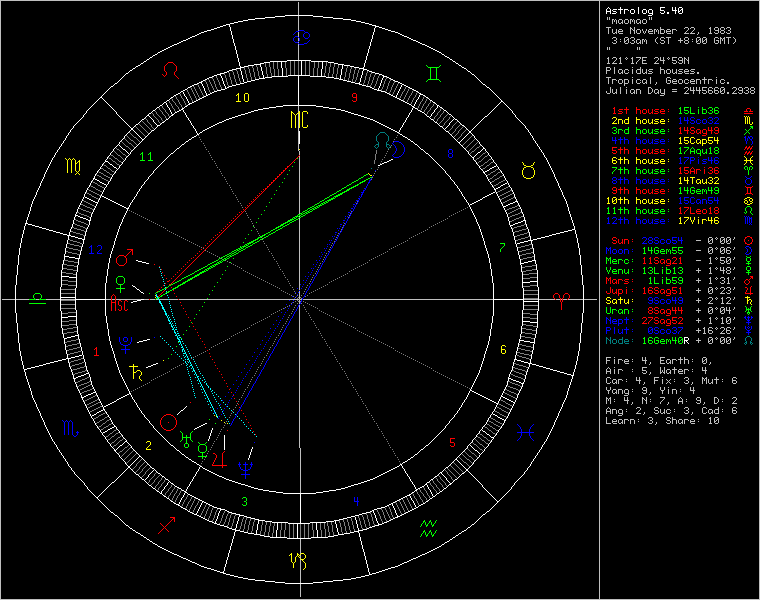The image size is (760, 600).
Task: Click the Merc 11Sag21 row
Action: point(679,261)
